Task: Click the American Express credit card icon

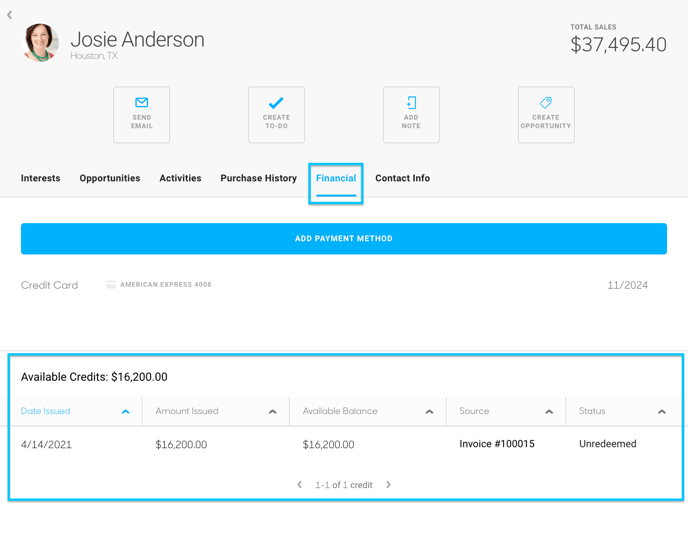Action: tap(111, 285)
